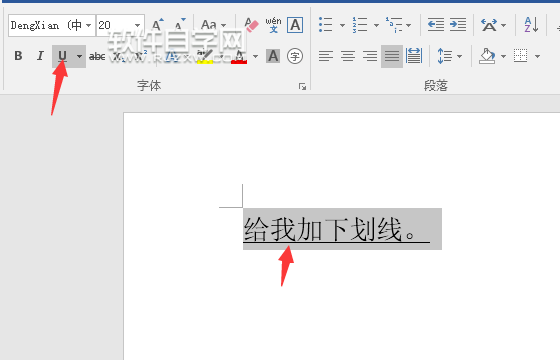Apply multilevel list
The width and height of the screenshot is (560, 360).
394,25
